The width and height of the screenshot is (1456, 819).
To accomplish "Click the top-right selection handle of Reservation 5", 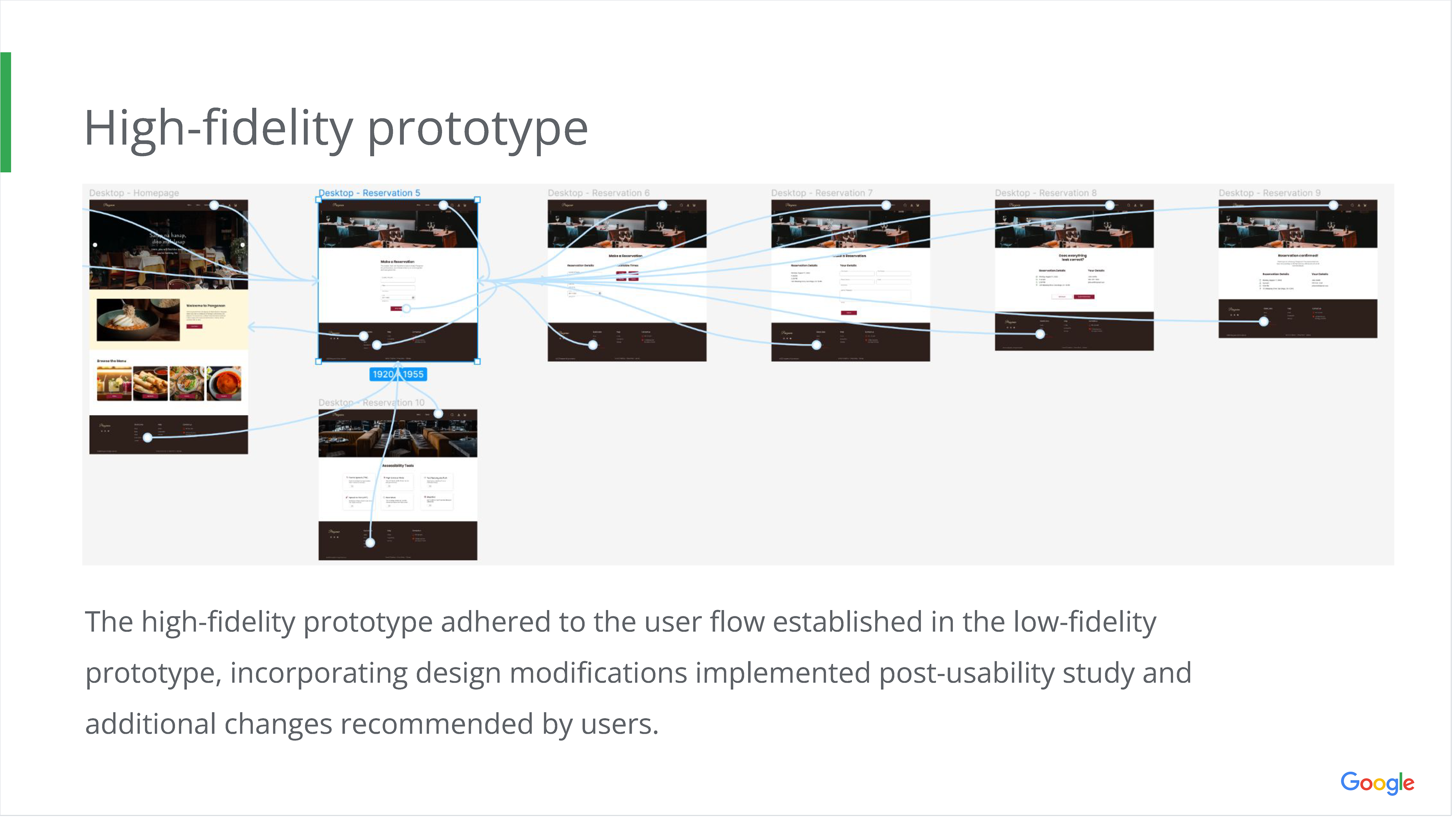I will [478, 200].
